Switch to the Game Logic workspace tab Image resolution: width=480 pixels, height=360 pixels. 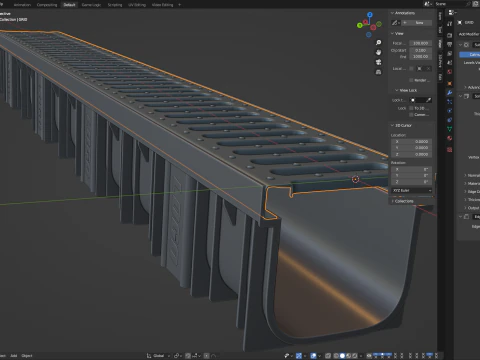pos(91,5)
